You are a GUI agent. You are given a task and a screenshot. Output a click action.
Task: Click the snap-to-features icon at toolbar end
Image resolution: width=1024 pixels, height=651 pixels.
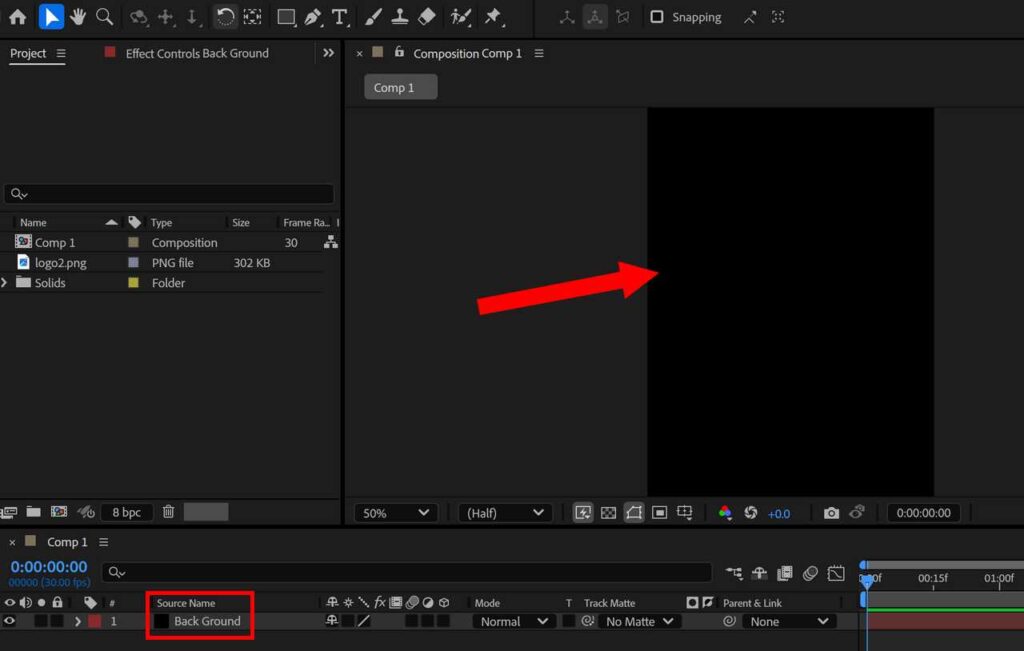[778, 17]
